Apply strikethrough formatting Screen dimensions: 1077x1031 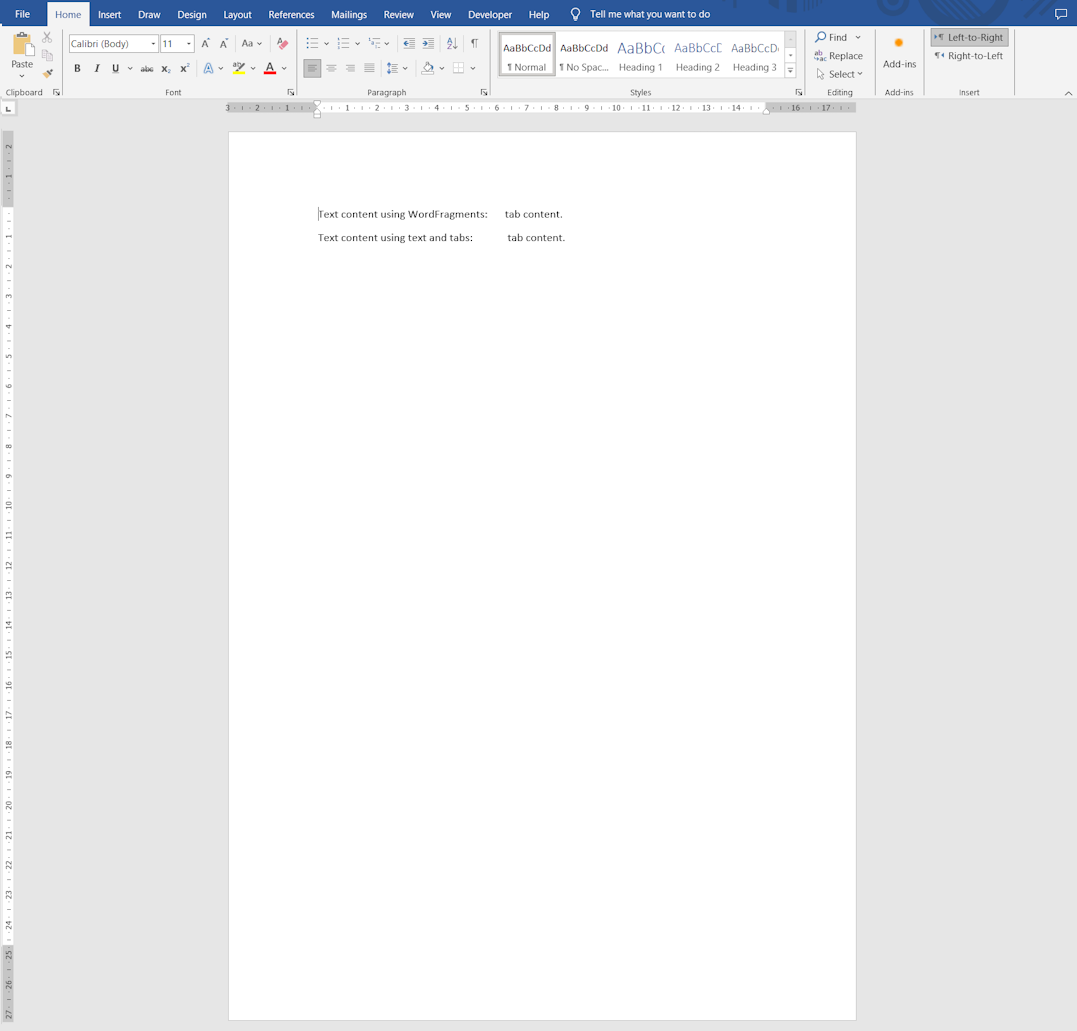click(146, 68)
